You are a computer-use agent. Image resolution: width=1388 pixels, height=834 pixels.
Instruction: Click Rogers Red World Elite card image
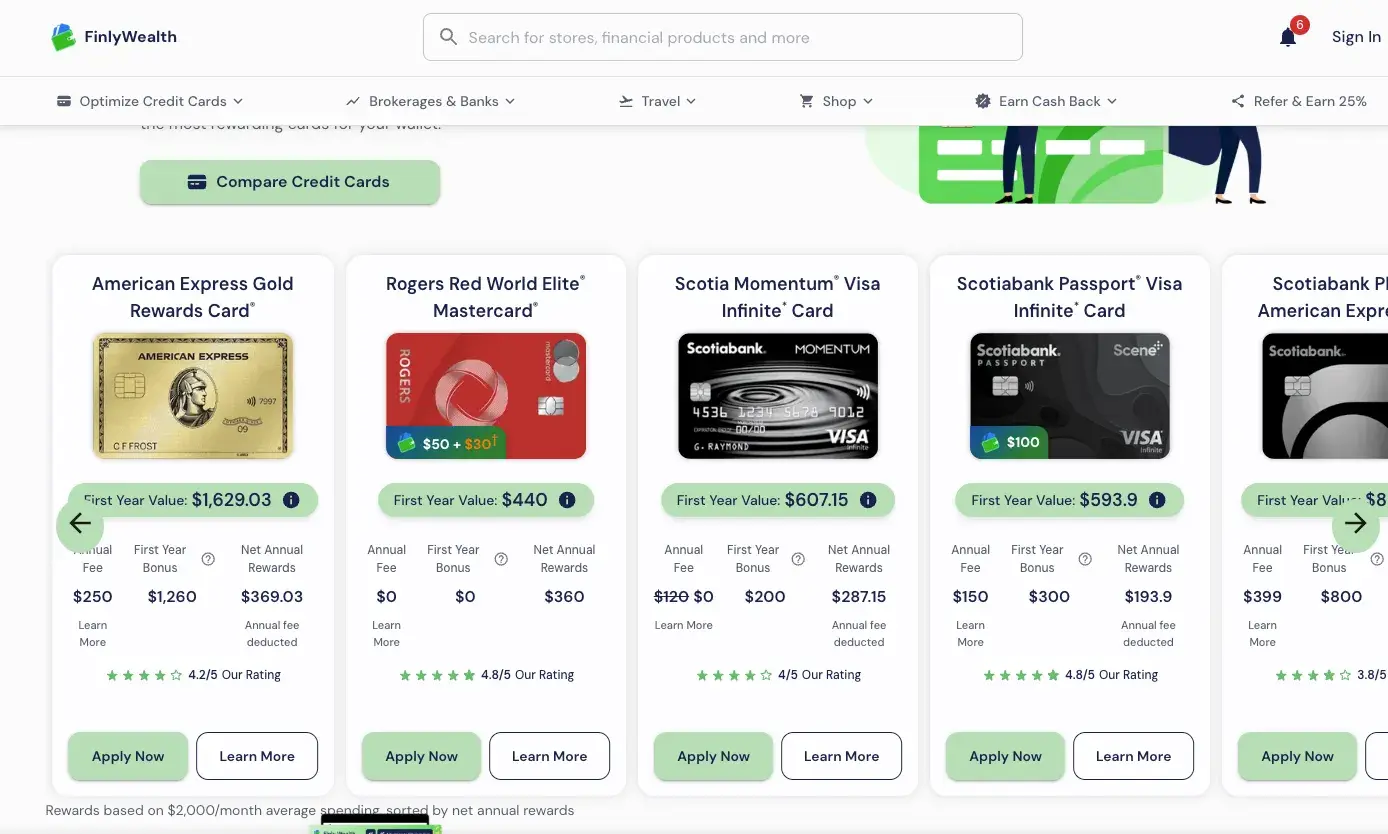point(486,396)
